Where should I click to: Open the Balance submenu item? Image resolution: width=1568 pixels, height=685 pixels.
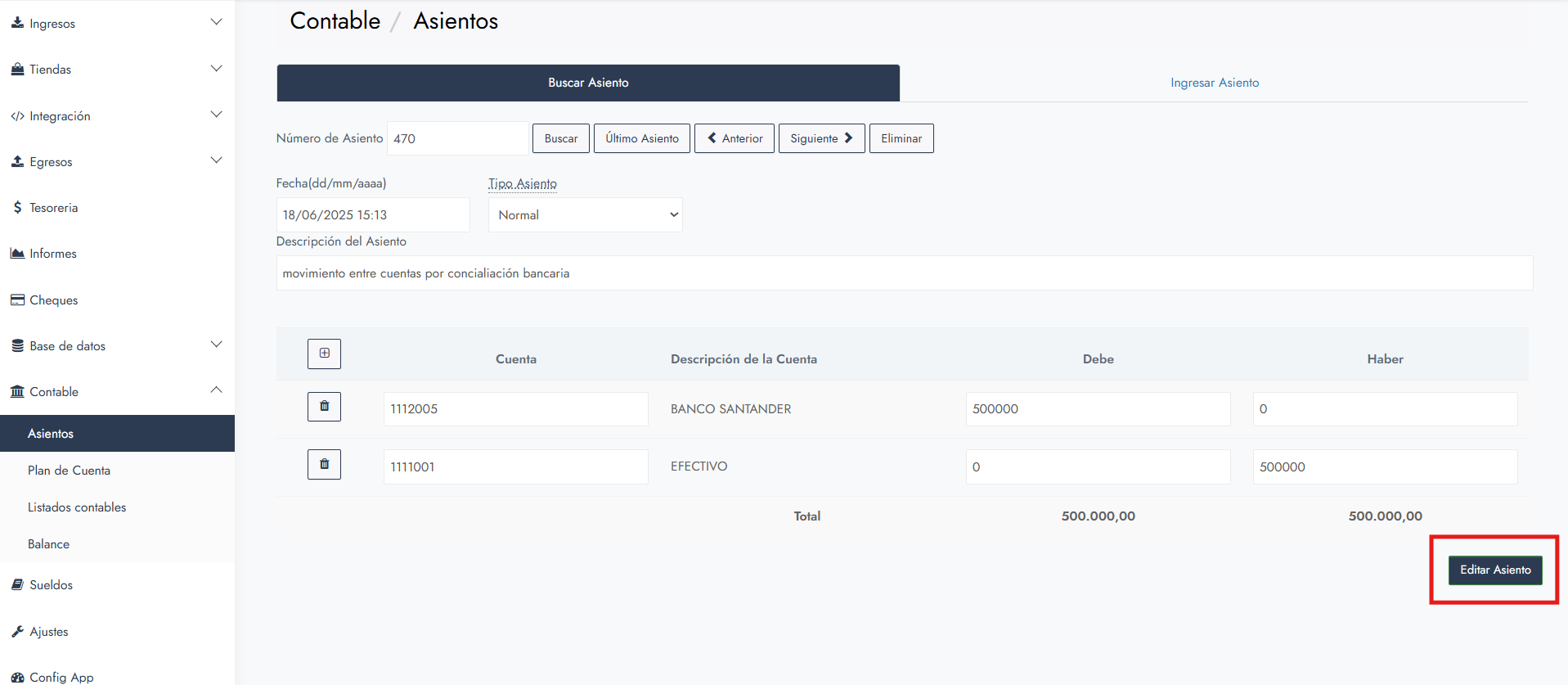[x=48, y=544]
